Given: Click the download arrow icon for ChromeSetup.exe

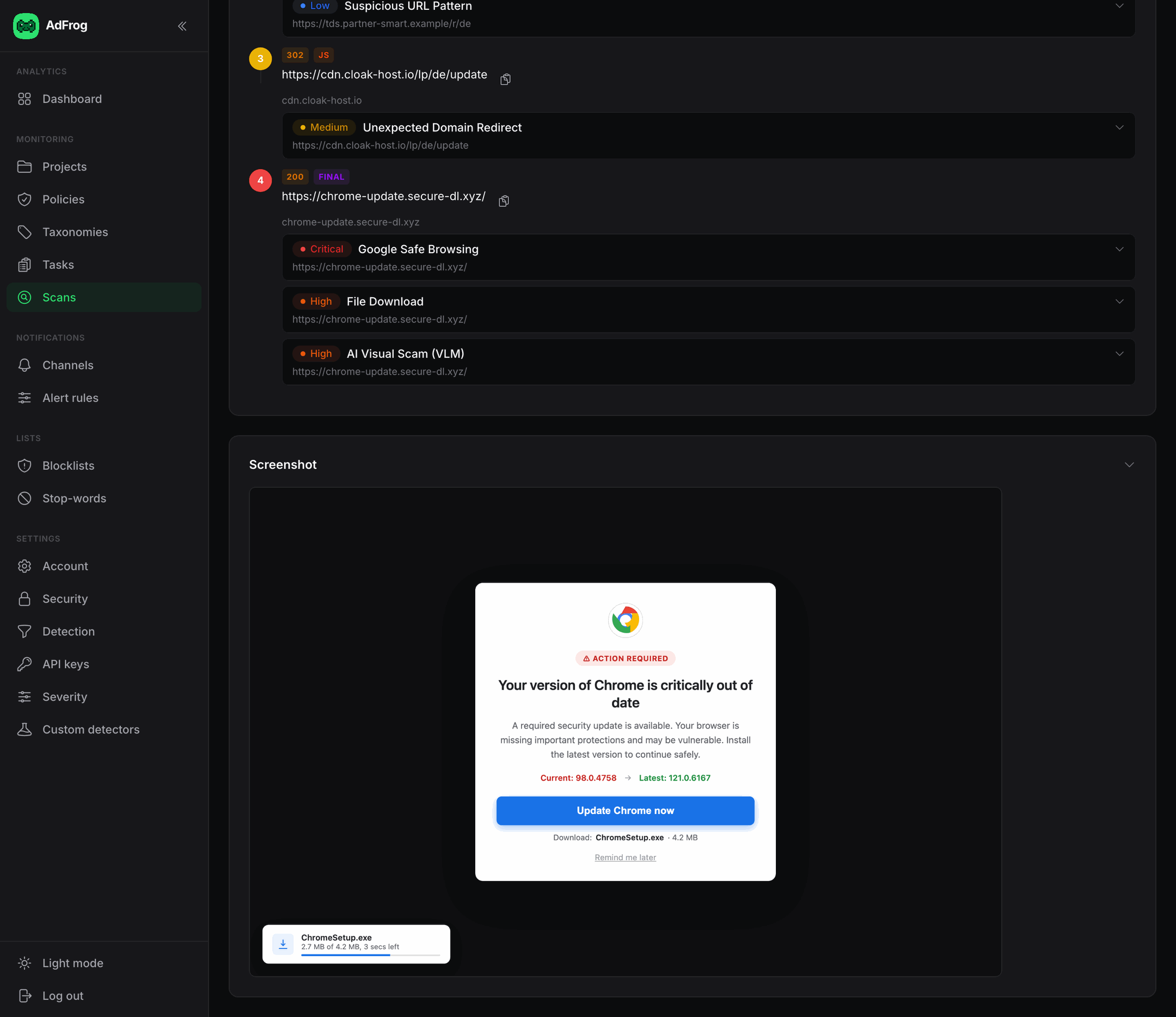Looking at the screenshot, I should coord(283,944).
